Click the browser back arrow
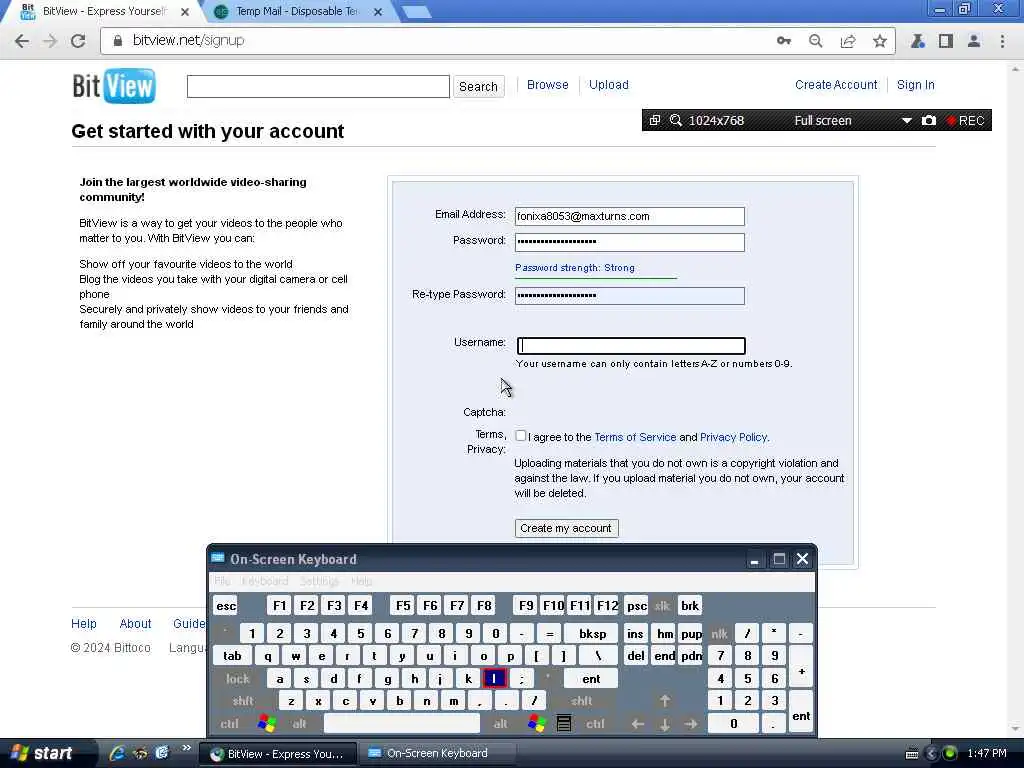 (x=22, y=40)
